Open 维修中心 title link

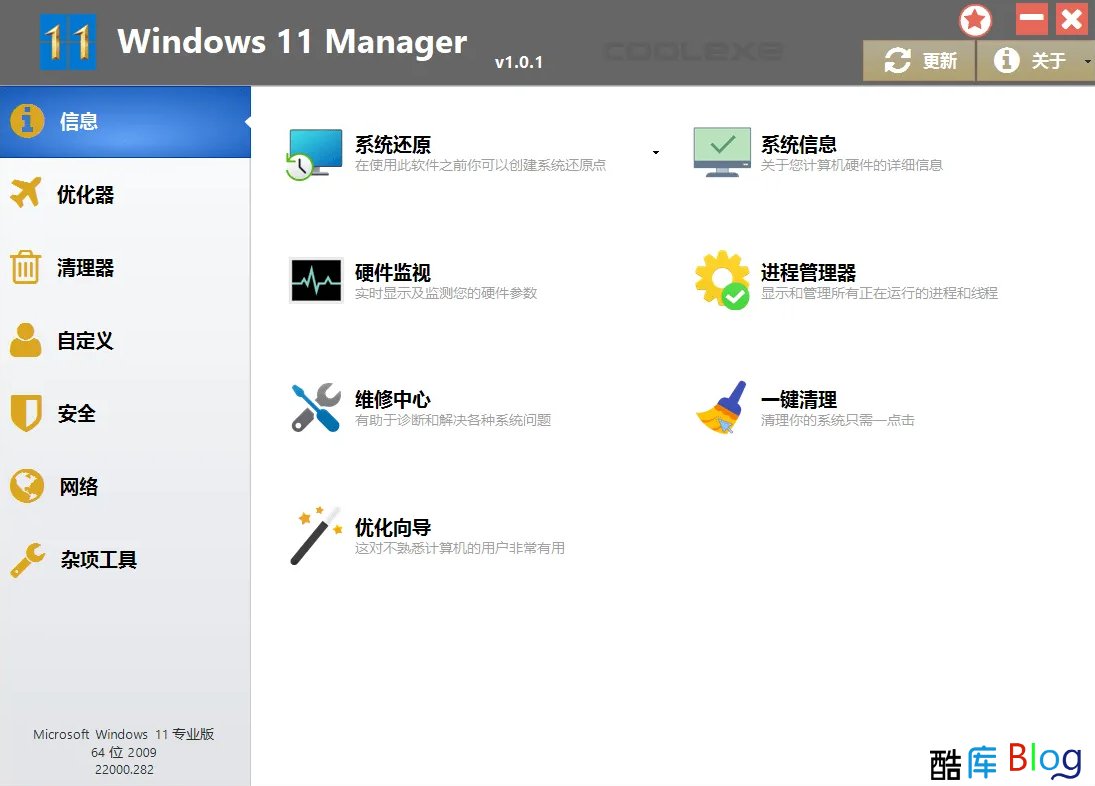pyautogui.click(x=393, y=399)
